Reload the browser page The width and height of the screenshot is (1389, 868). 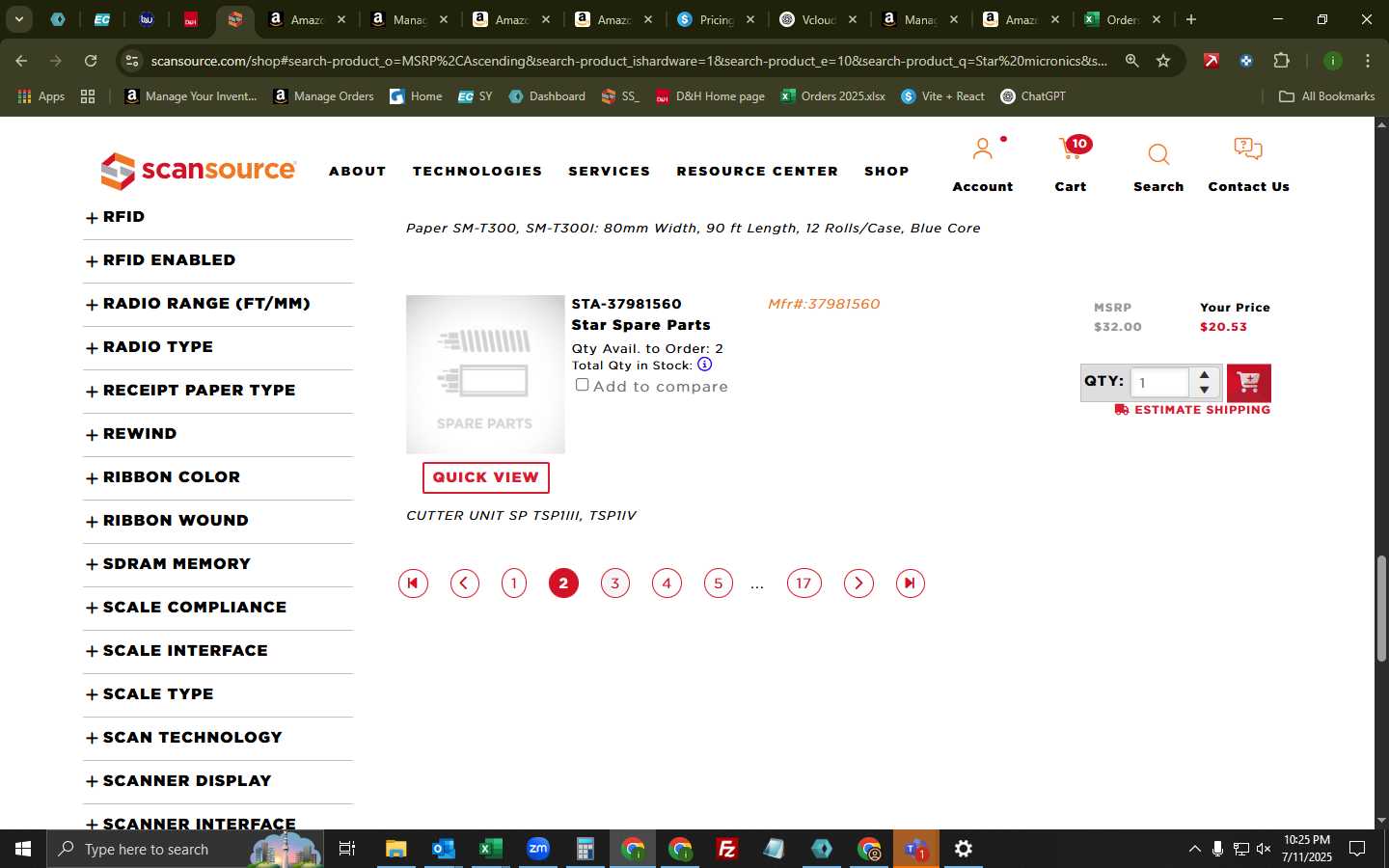pos(91,61)
